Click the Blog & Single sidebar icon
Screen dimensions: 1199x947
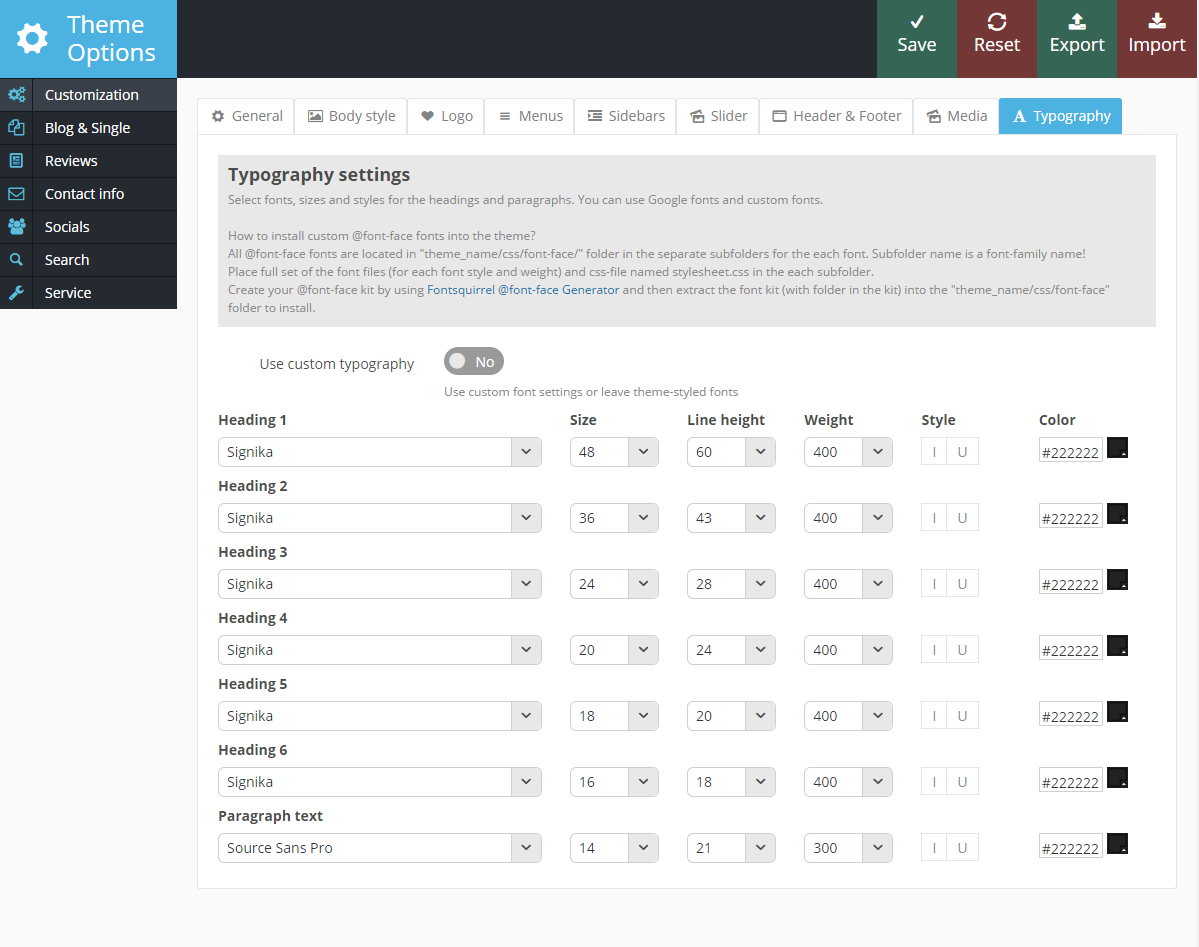coord(16,128)
